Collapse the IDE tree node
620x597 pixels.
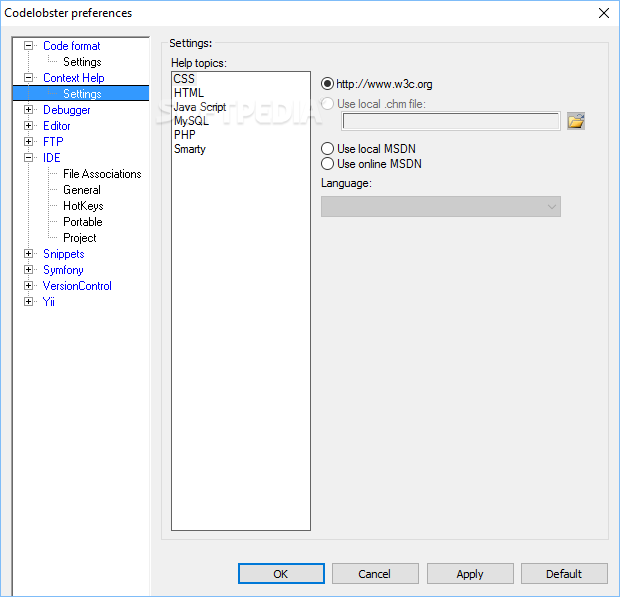(28, 157)
